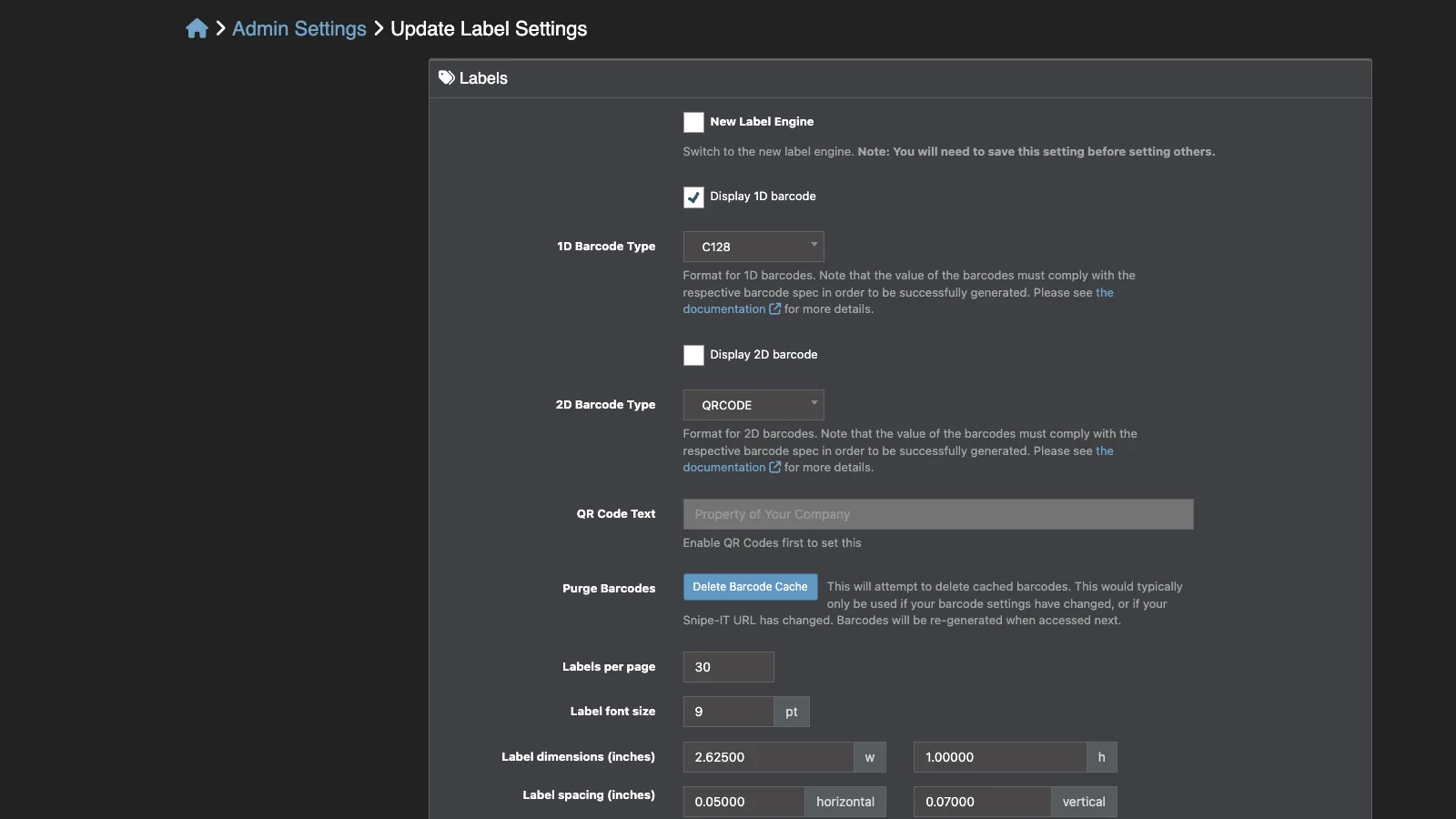Viewport: 1456px width, 819px height.
Task: Click the '1D Barcode Type' field label
Action: pos(606,247)
